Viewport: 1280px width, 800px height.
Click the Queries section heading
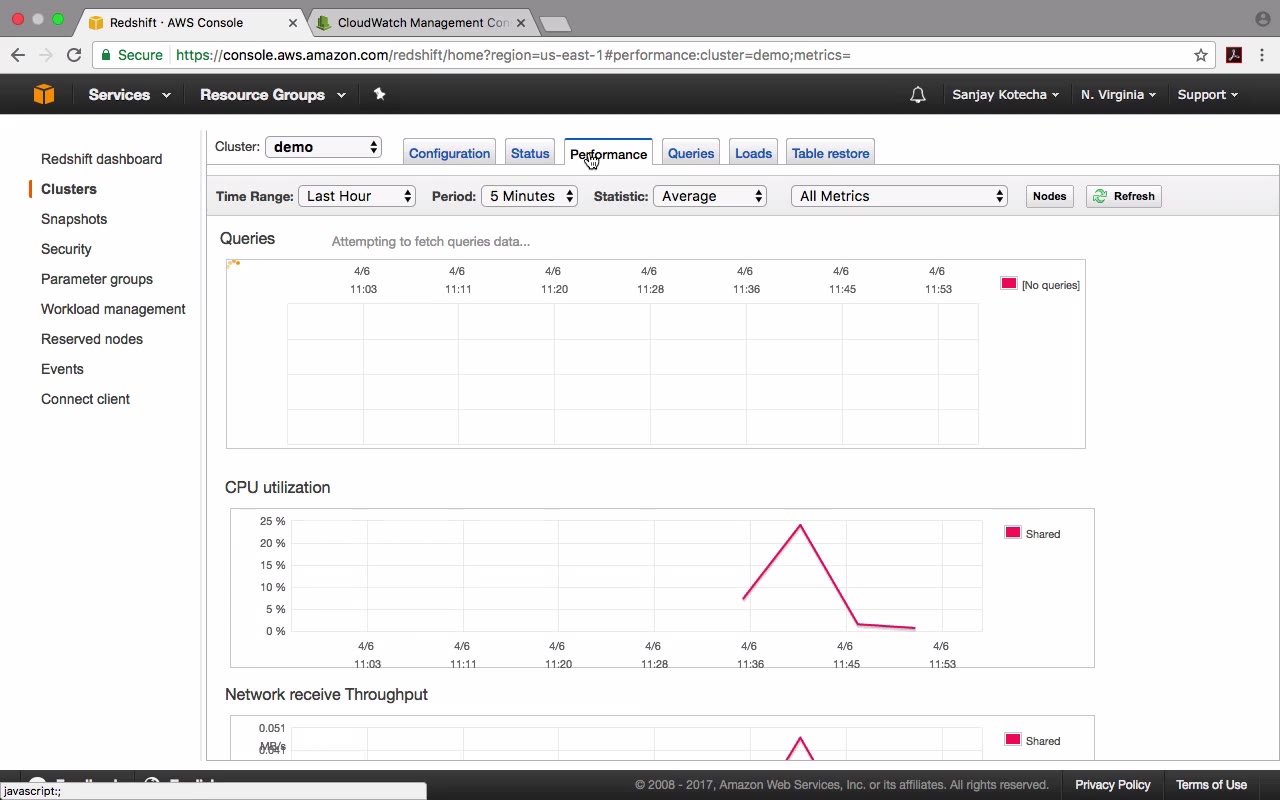[x=247, y=238]
